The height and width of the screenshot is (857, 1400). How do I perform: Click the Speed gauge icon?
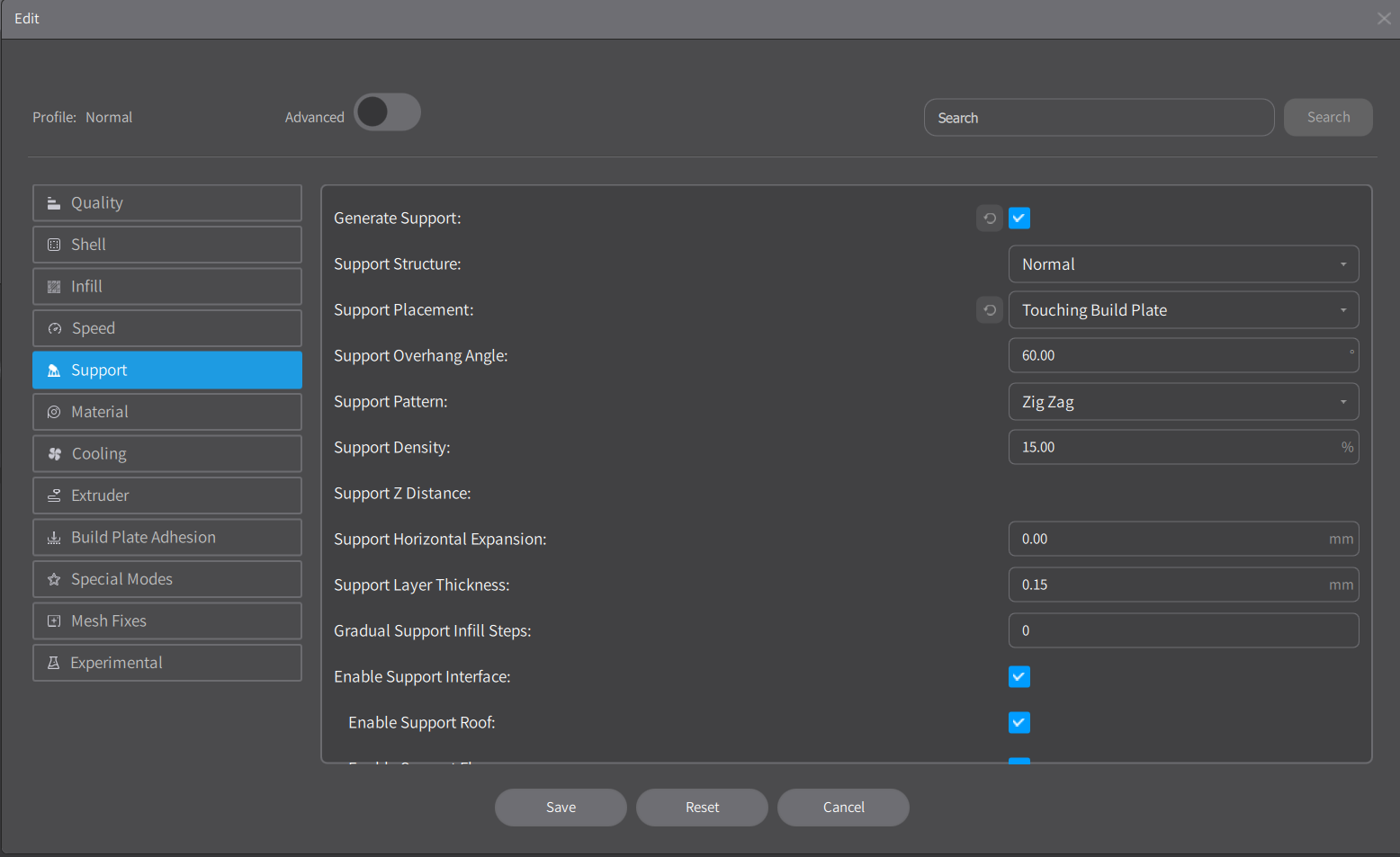pos(55,328)
